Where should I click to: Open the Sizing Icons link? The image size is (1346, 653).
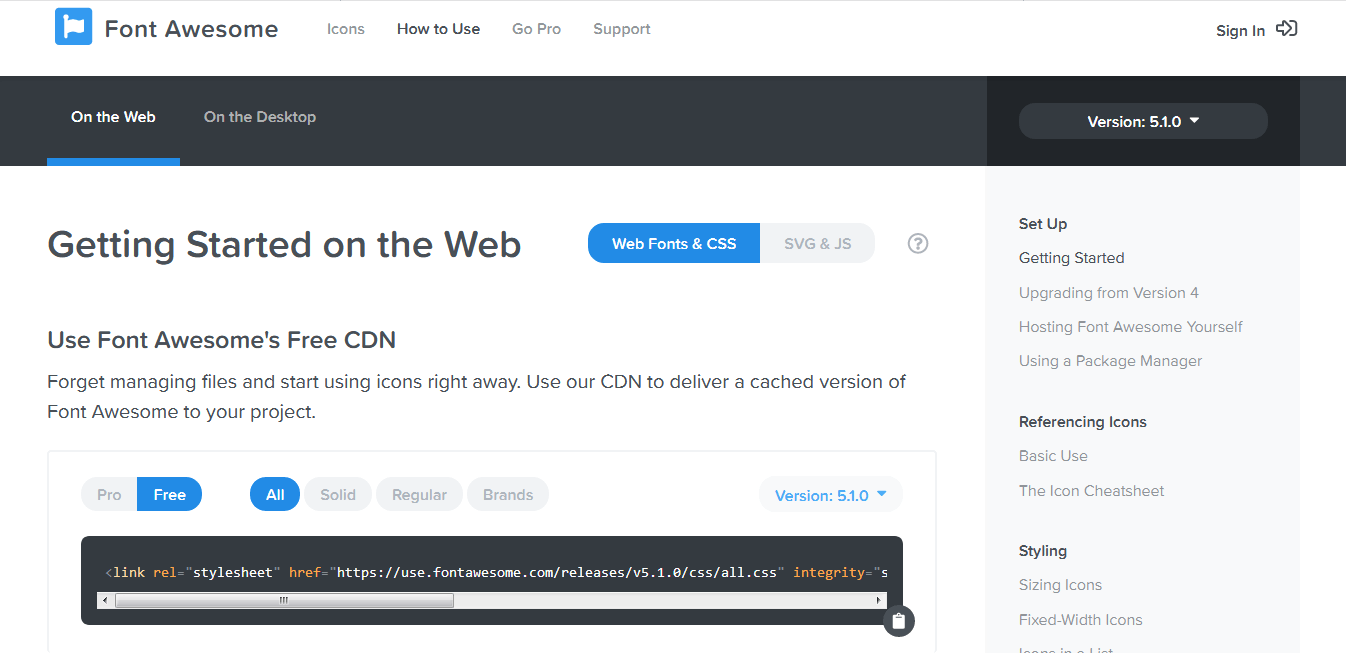[x=1060, y=585]
